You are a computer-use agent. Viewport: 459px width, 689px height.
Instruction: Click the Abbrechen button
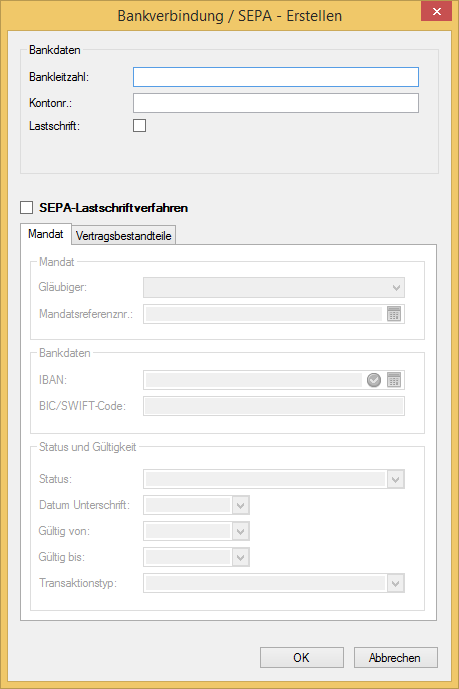tap(396, 658)
